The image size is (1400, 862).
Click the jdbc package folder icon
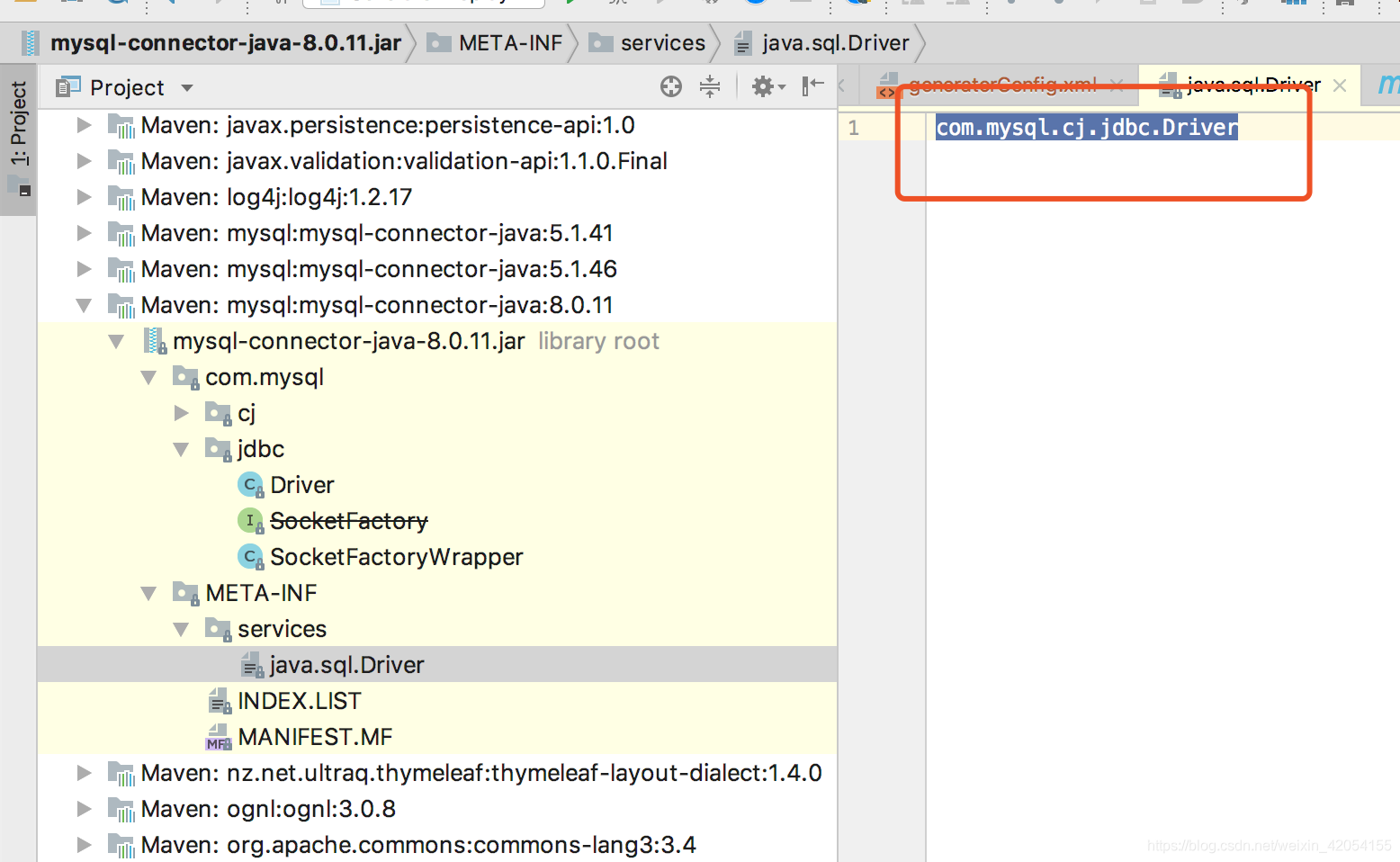tap(219, 449)
